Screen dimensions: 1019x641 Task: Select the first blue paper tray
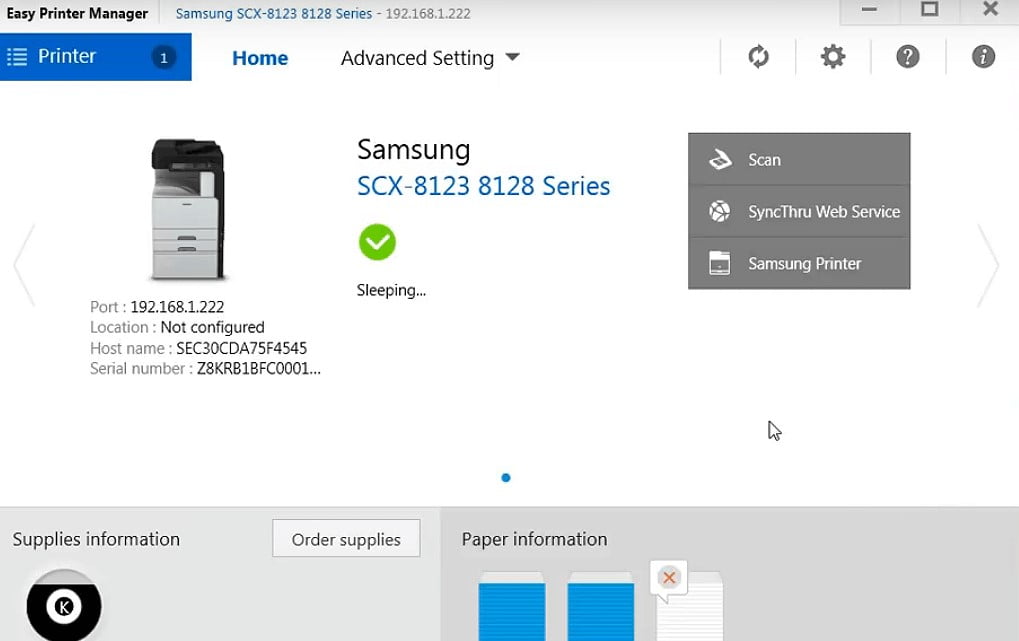click(x=511, y=607)
